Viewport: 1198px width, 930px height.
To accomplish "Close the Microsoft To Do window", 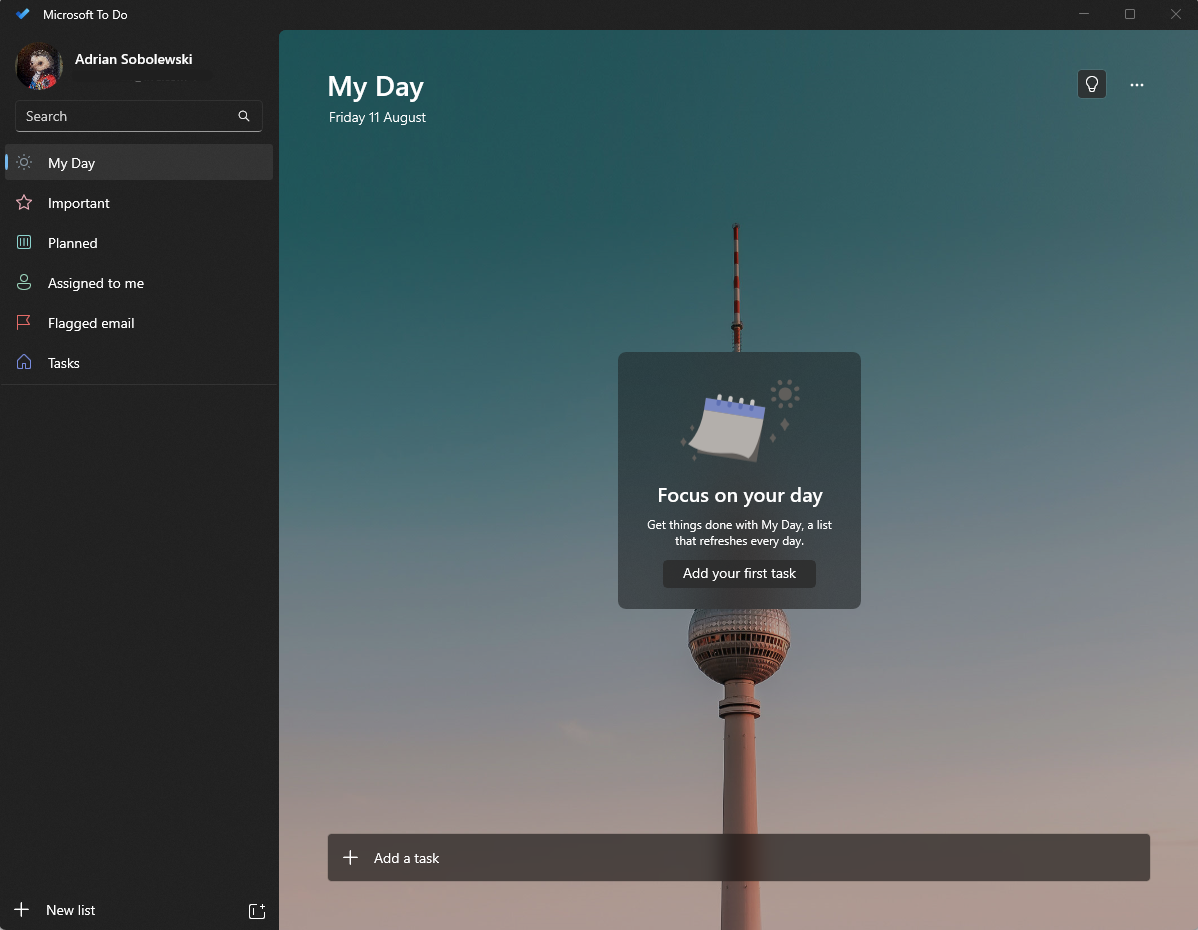I will [x=1175, y=14].
